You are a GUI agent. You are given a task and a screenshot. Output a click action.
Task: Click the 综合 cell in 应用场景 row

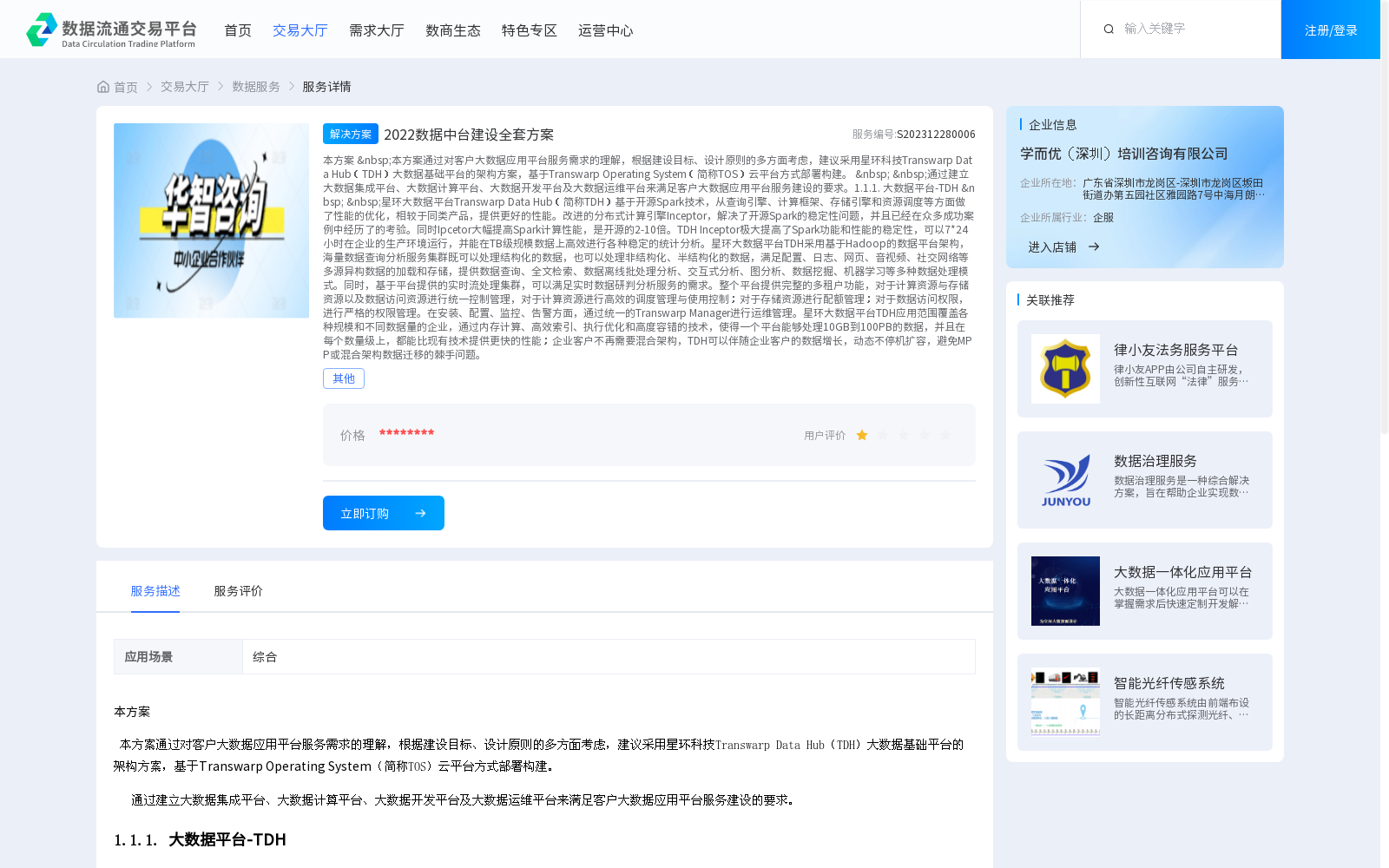pyautogui.click(x=609, y=657)
